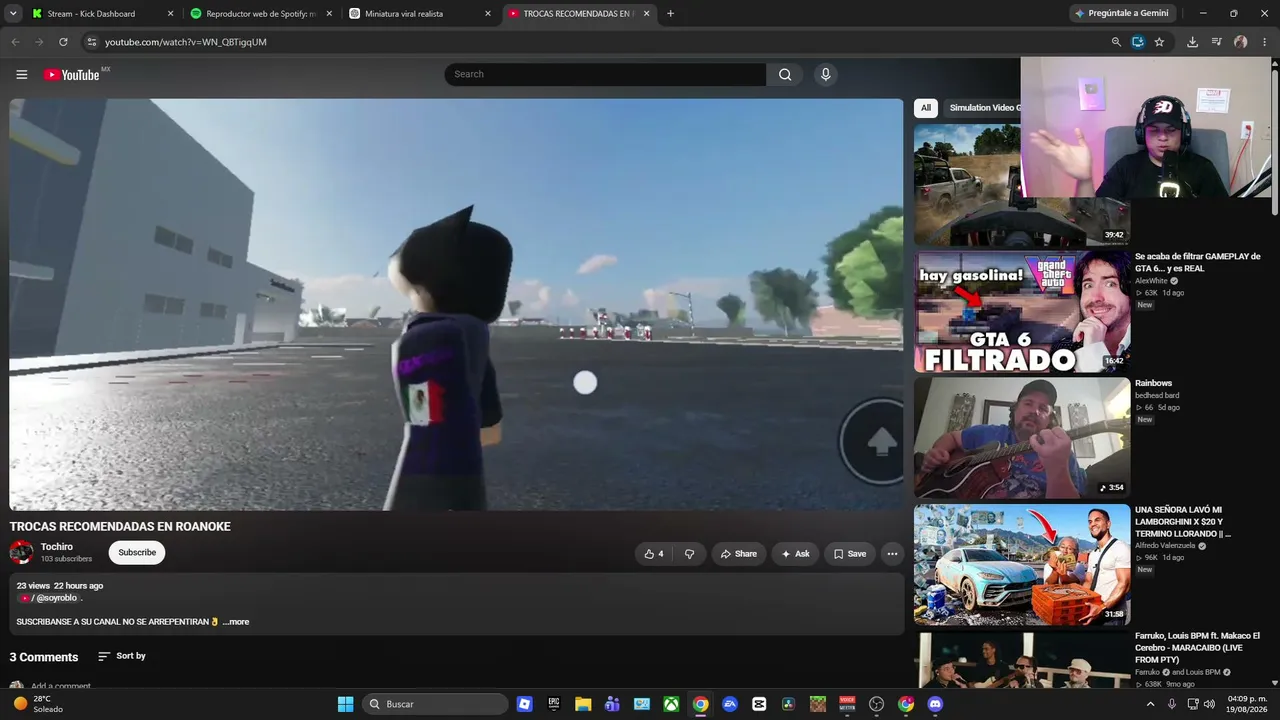Close the Miniatura viral realista tab
1280x720 pixels.
[x=488, y=14]
